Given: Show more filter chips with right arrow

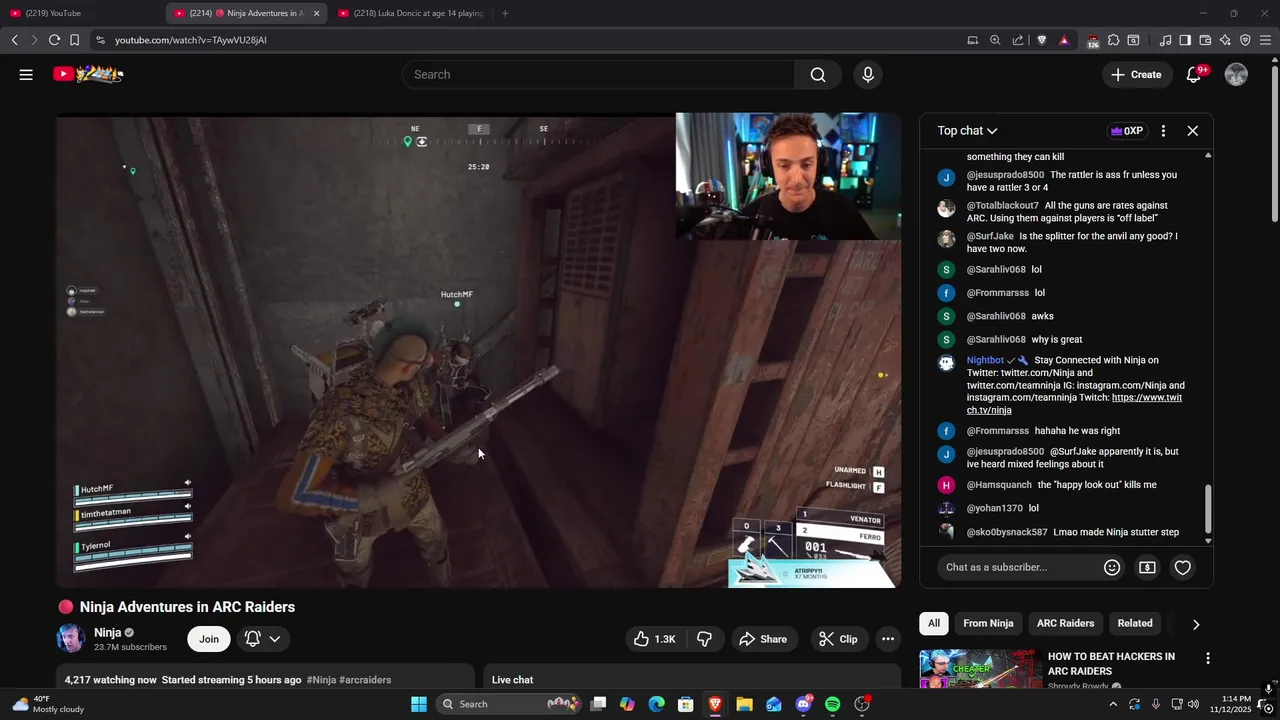Looking at the screenshot, I should [1196, 624].
